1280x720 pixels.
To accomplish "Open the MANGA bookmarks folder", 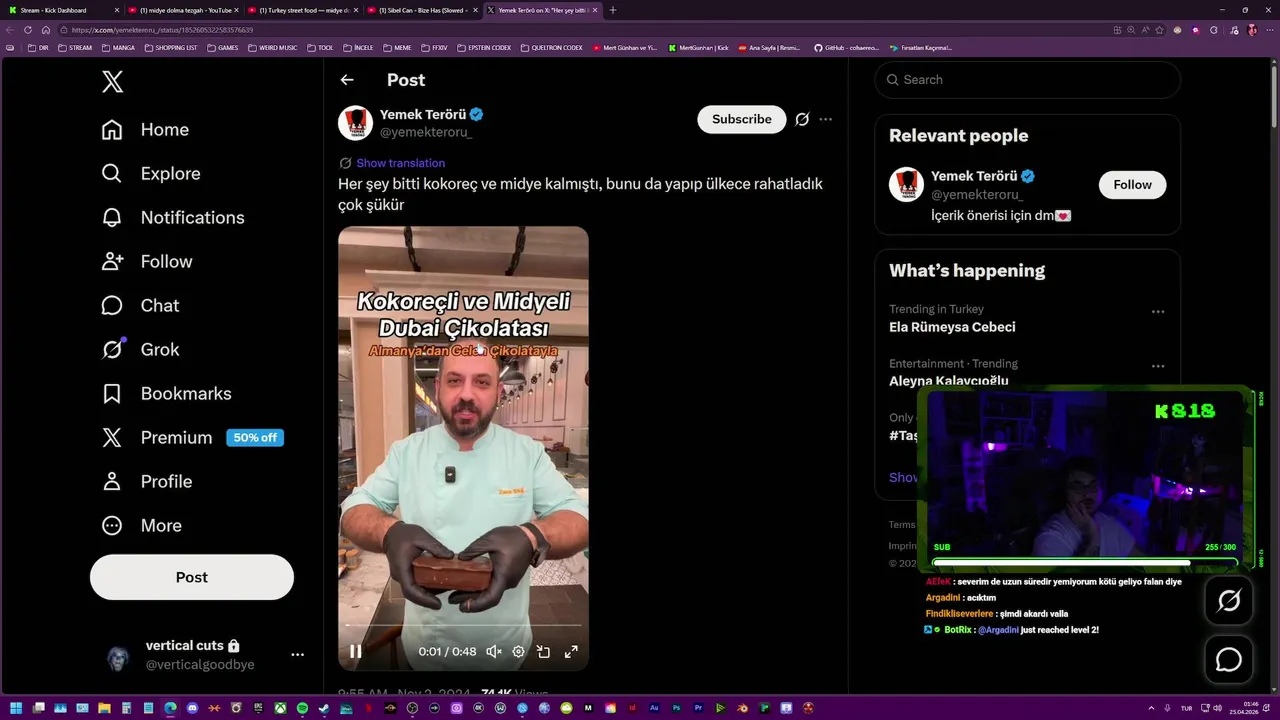I will click(118, 47).
